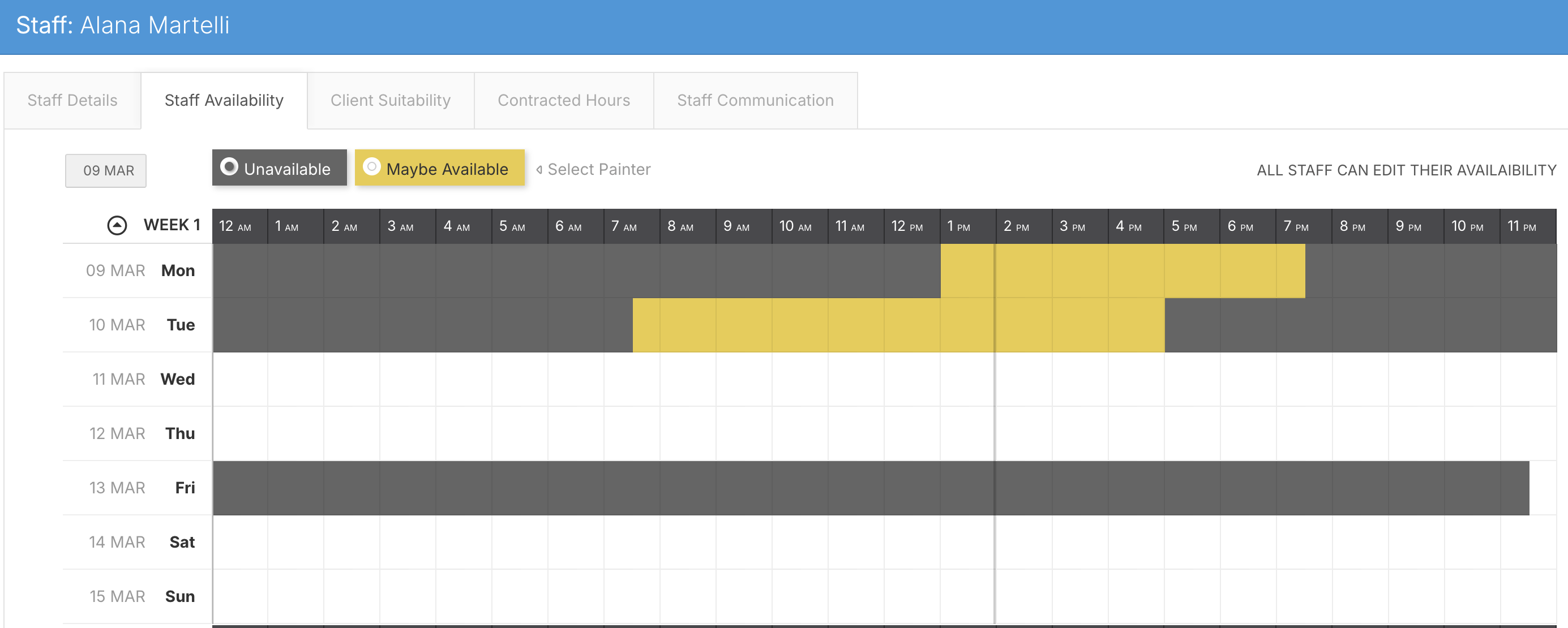This screenshot has width=1568, height=628.
Task: Click the 2 AM time header
Action: [352, 226]
